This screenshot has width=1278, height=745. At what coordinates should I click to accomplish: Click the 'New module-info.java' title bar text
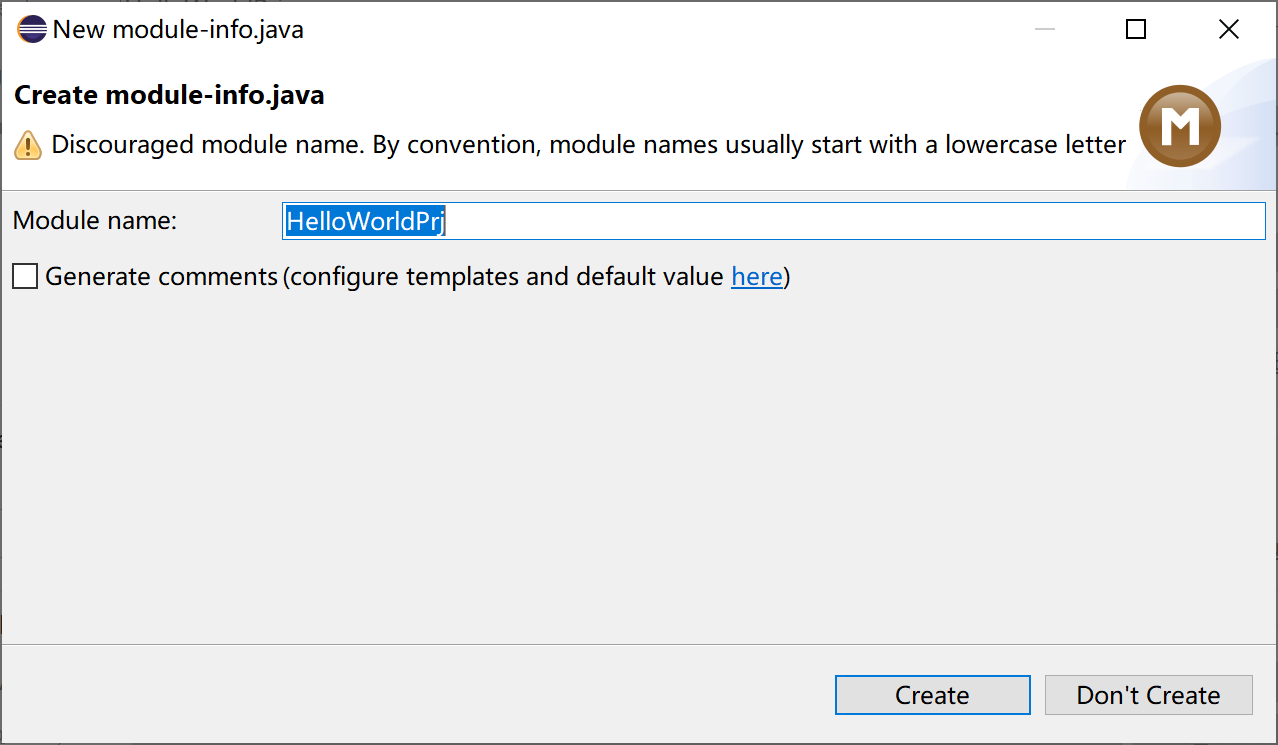click(x=178, y=29)
